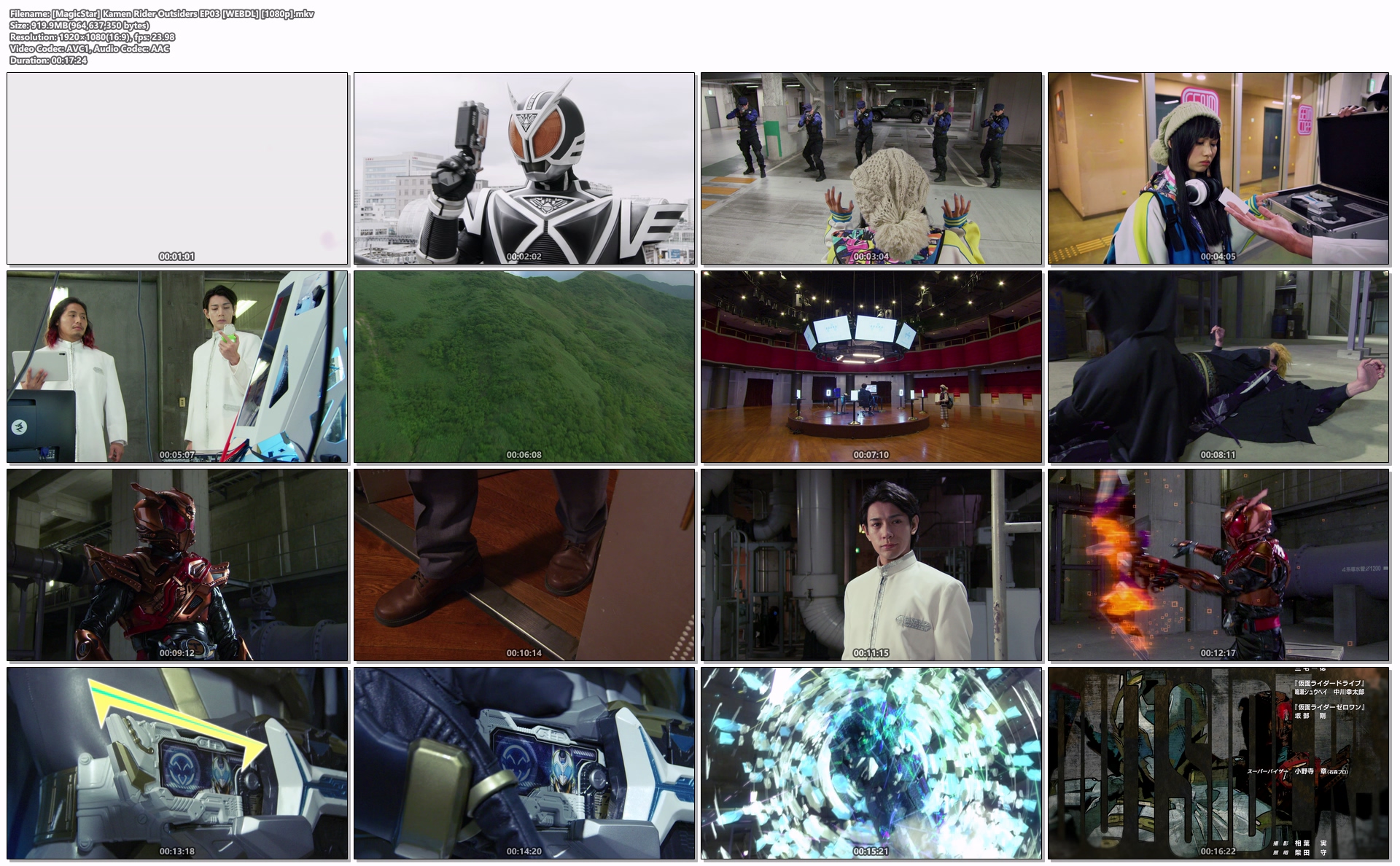Select the green mountain thumbnail at 00:06:08
Image resolution: width=1400 pixels, height=866 pixels.
coord(524,367)
